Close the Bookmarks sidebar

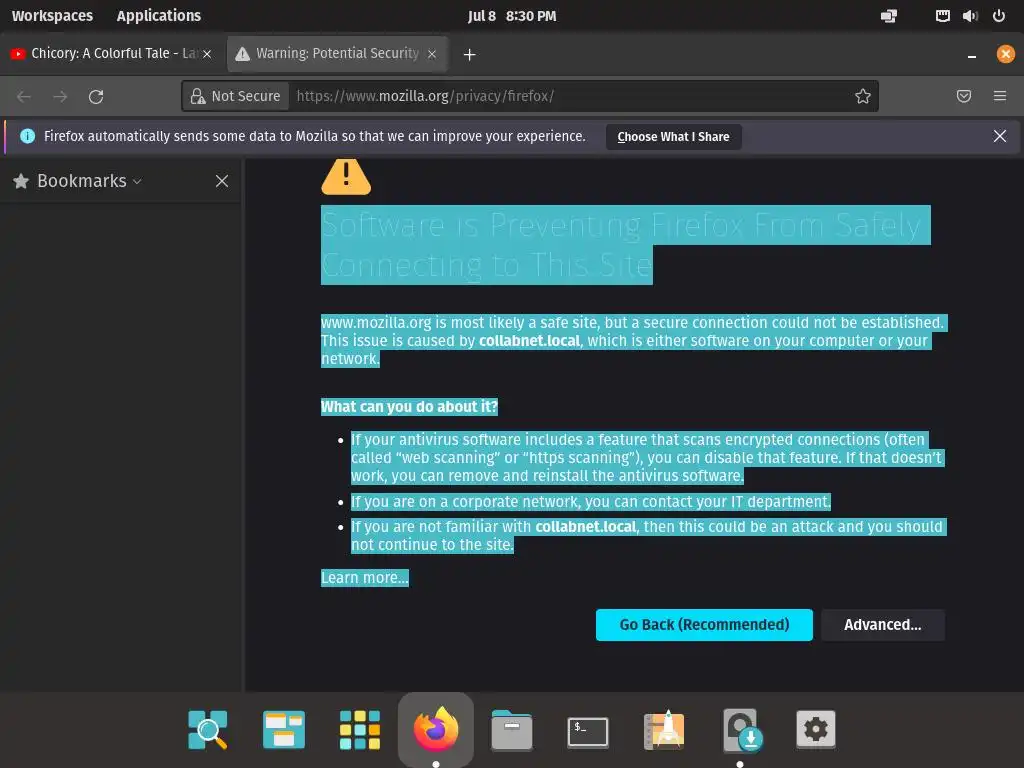click(x=222, y=181)
